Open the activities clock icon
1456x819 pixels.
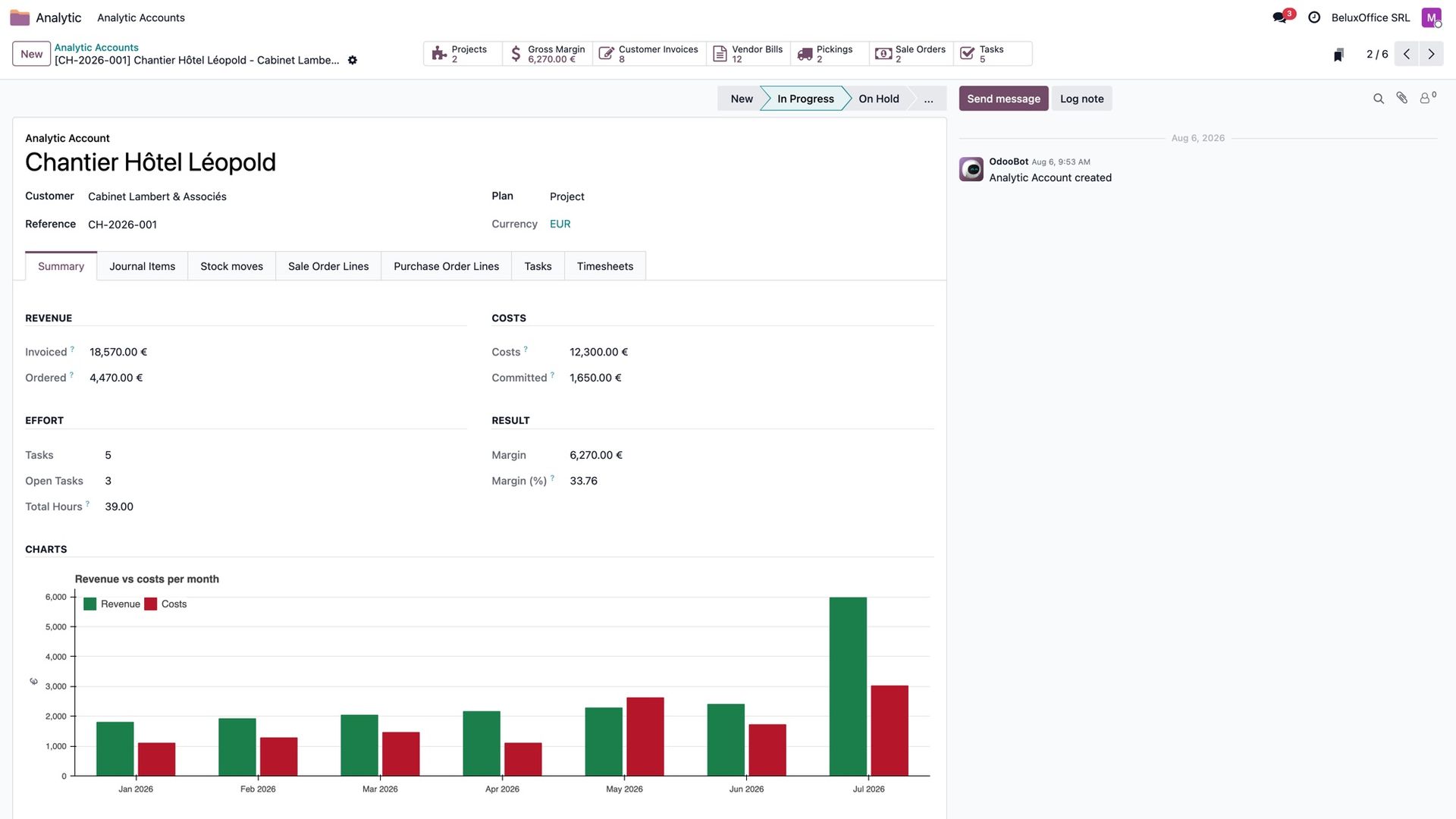point(1314,17)
